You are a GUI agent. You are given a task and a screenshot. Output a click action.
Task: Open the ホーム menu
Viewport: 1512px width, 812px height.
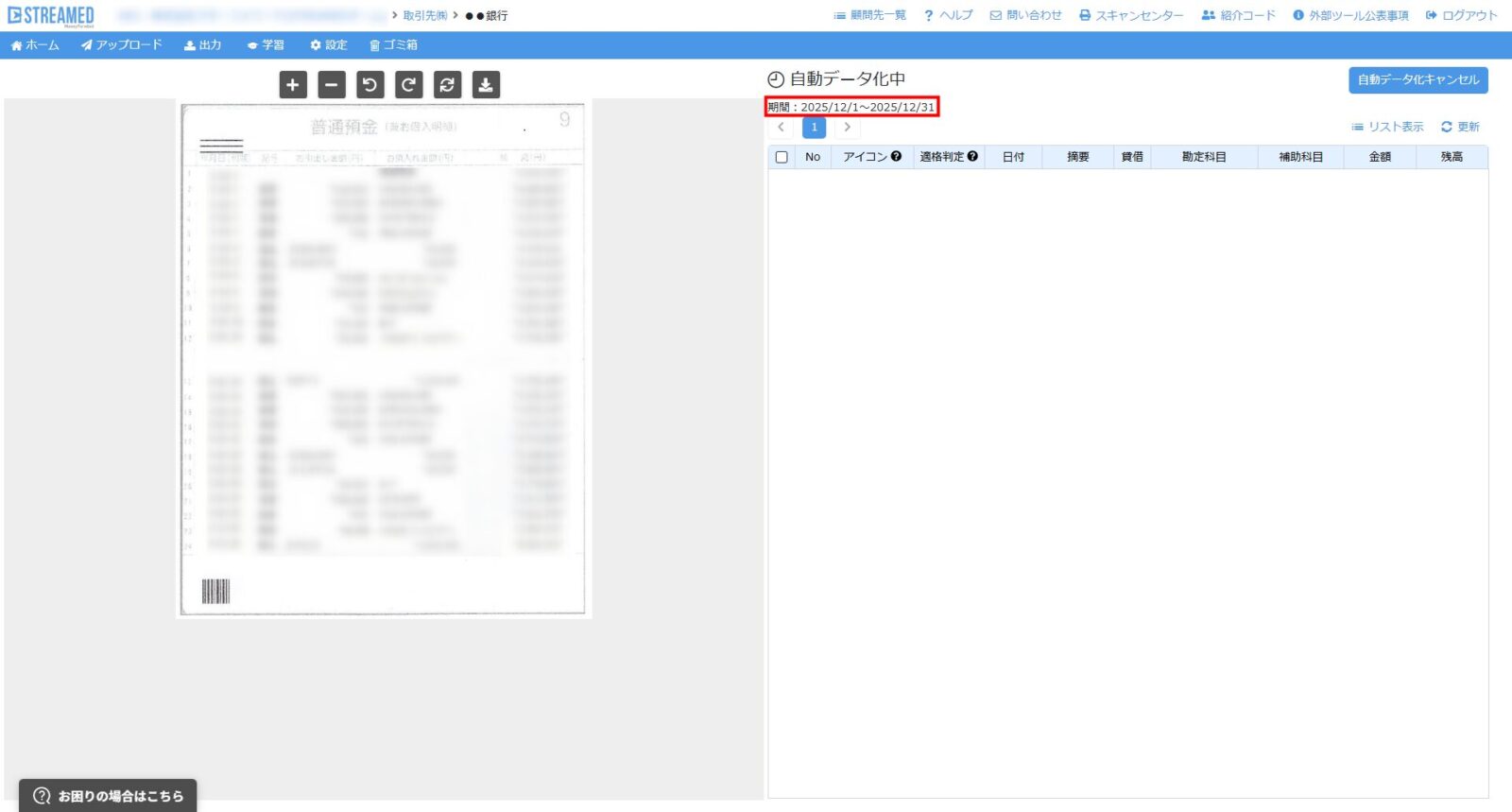(x=35, y=45)
